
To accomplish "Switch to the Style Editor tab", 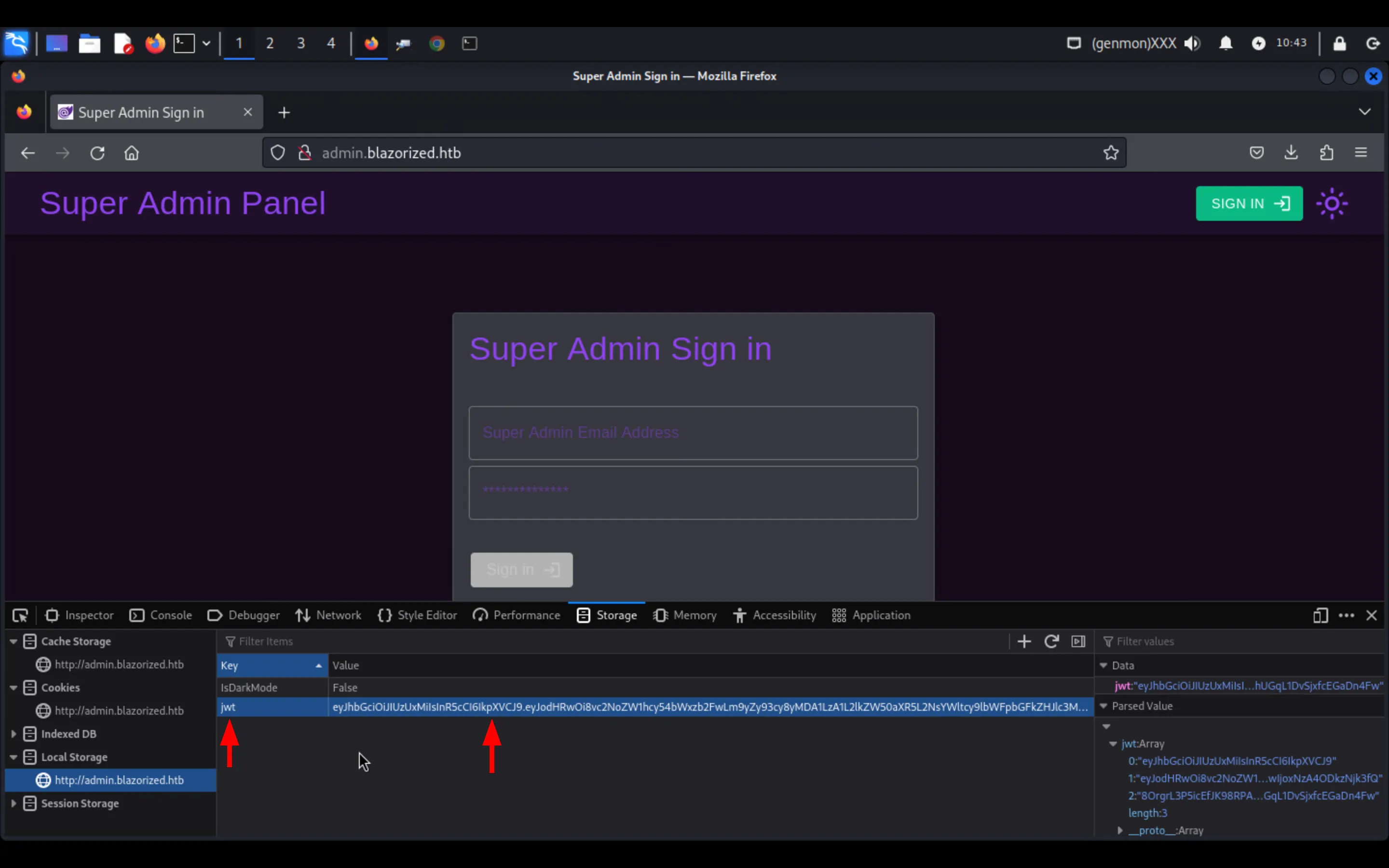I will pos(417,615).
